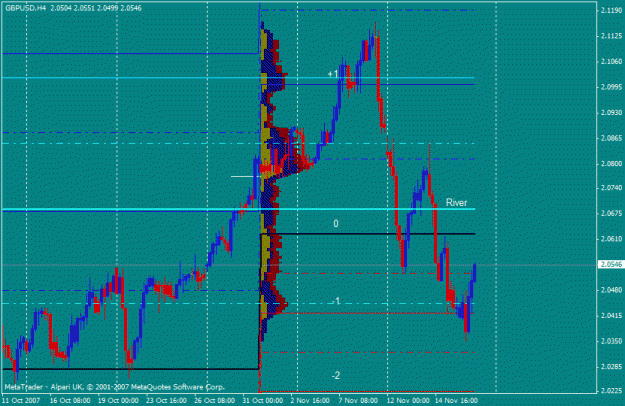
Task: Select the 2.0480 price axis label
Action: pos(611,290)
